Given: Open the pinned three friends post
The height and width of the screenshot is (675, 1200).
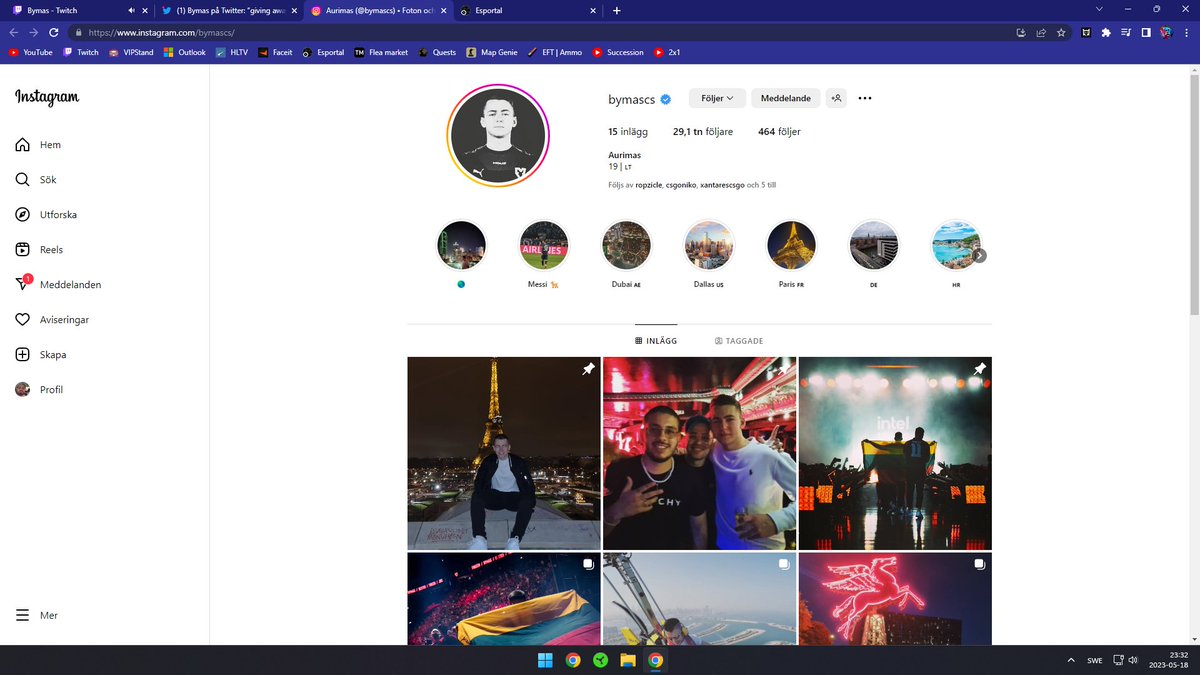Looking at the screenshot, I should coord(699,453).
